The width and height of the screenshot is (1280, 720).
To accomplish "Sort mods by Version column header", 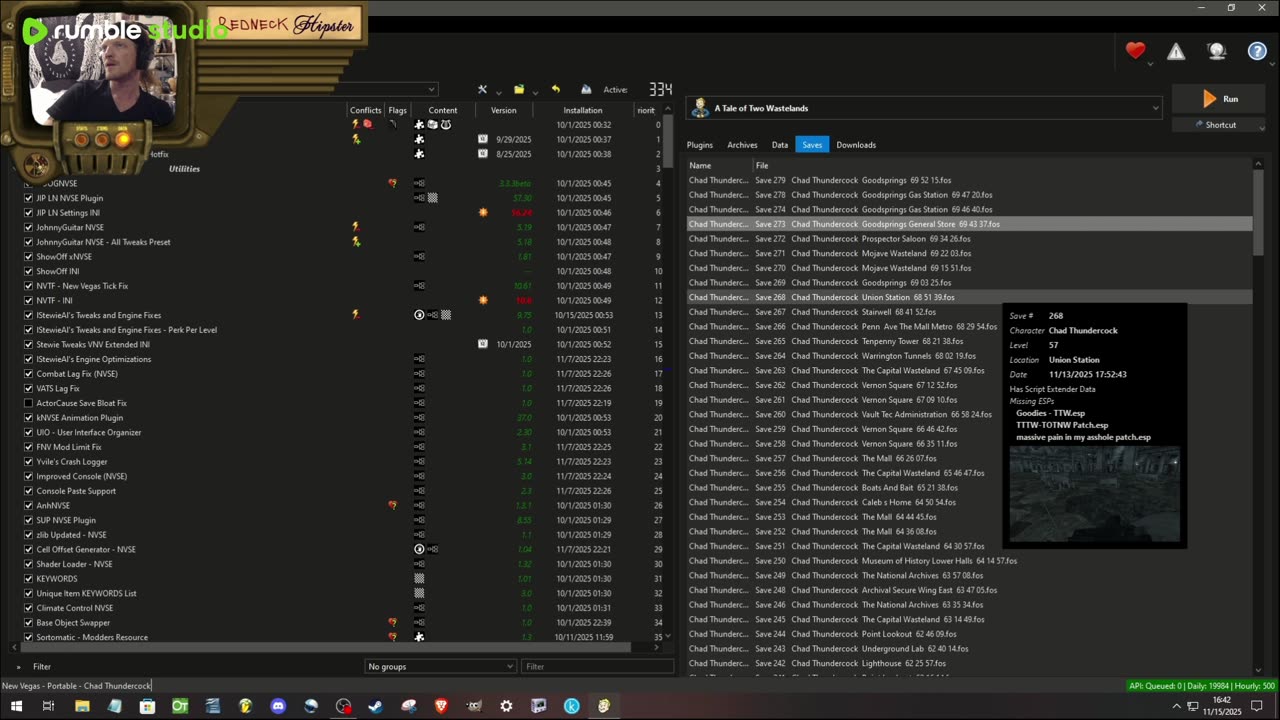I will [x=503, y=110].
